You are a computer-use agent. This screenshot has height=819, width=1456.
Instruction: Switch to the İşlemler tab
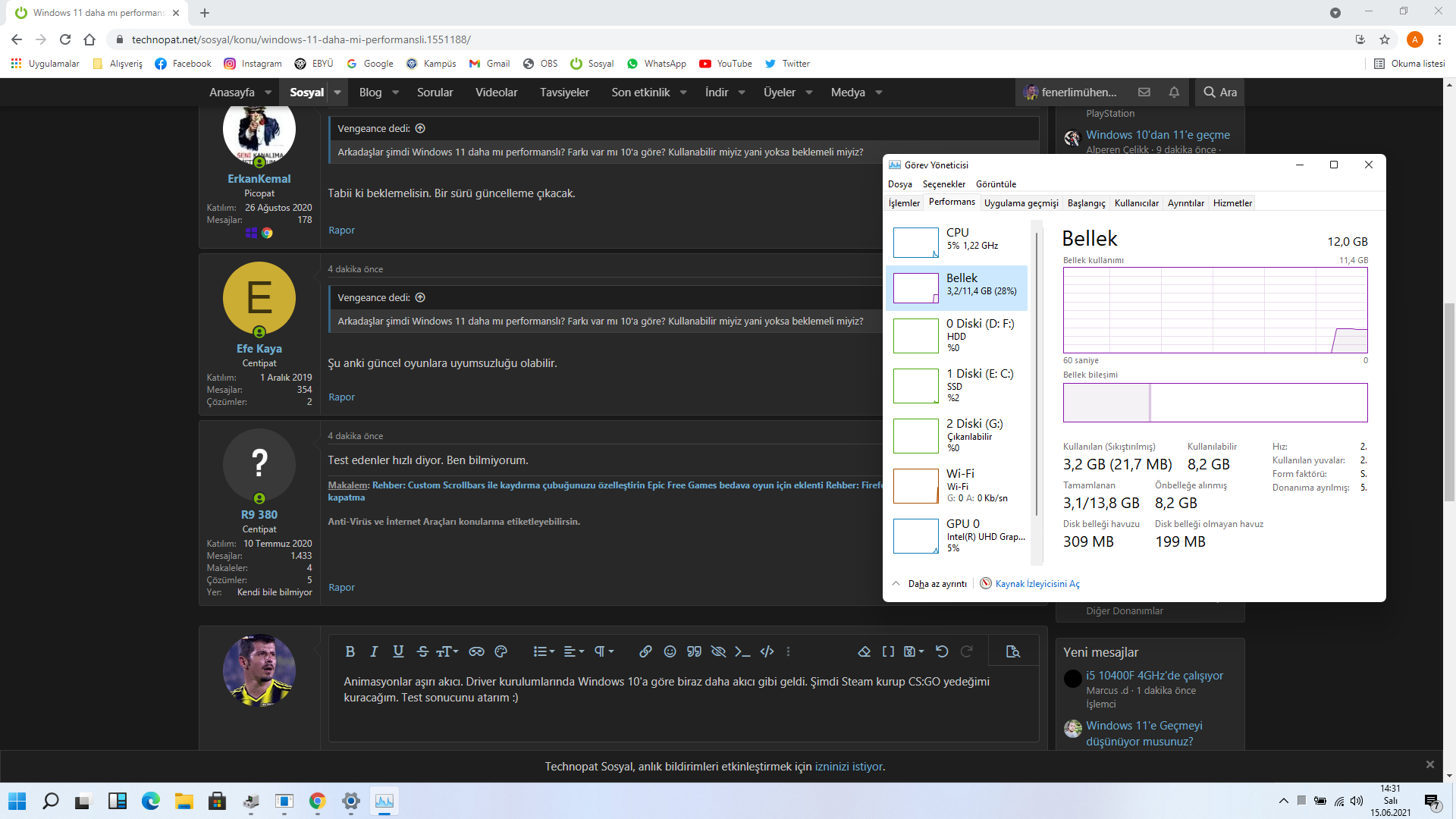click(x=904, y=203)
